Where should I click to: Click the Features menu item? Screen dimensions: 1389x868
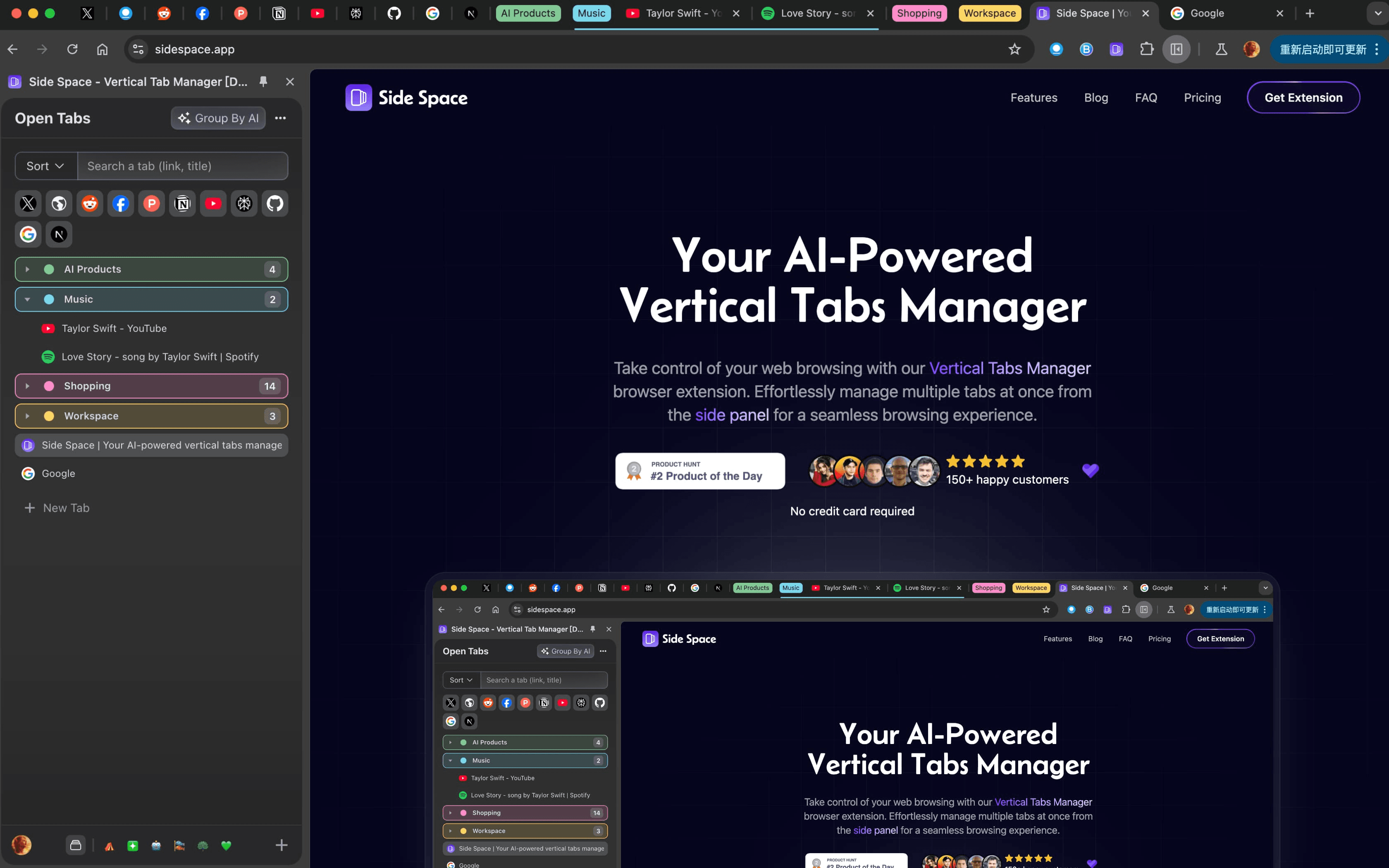[1033, 97]
